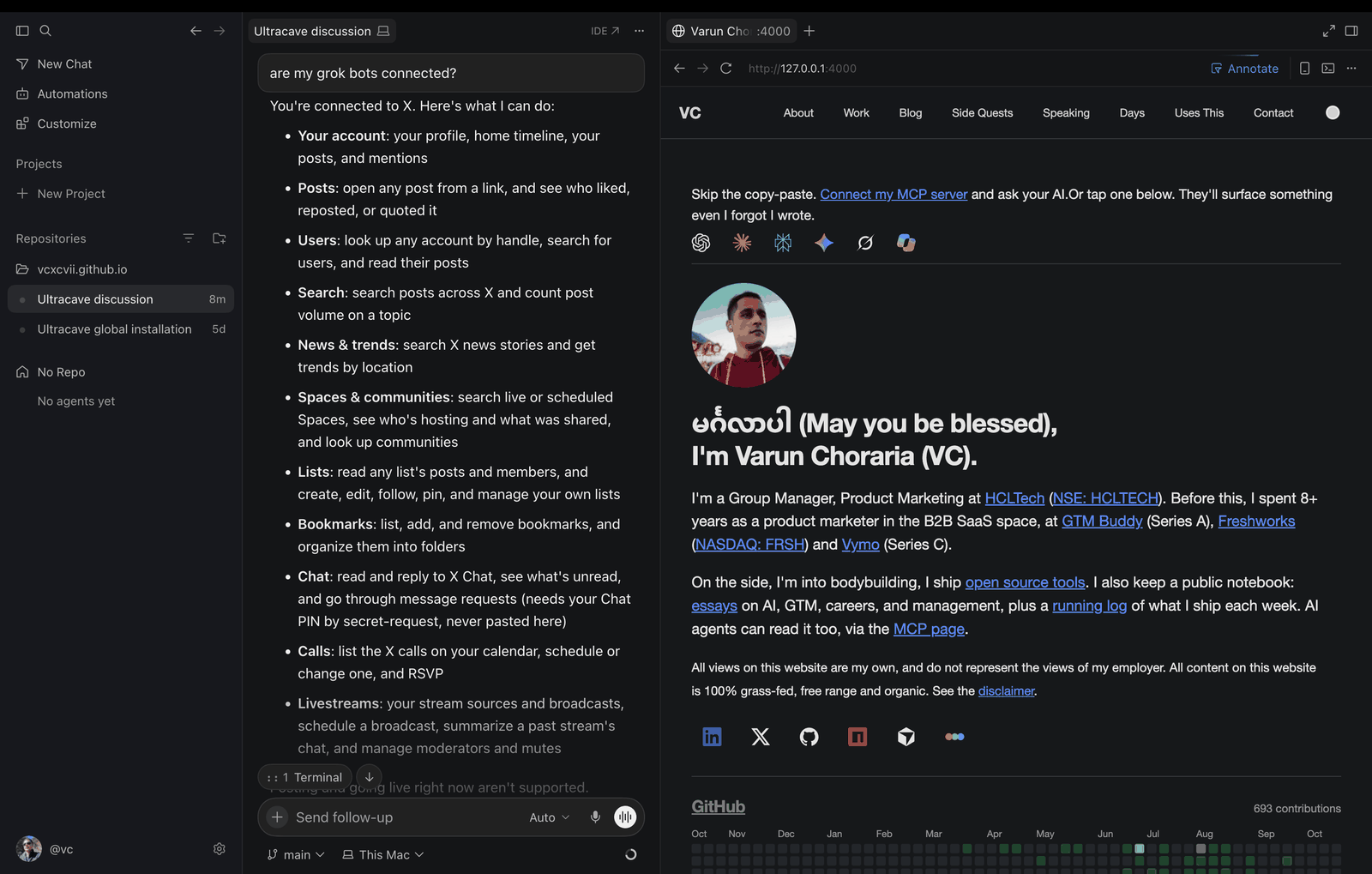Add a repository with the folder-plus icon

220,238
